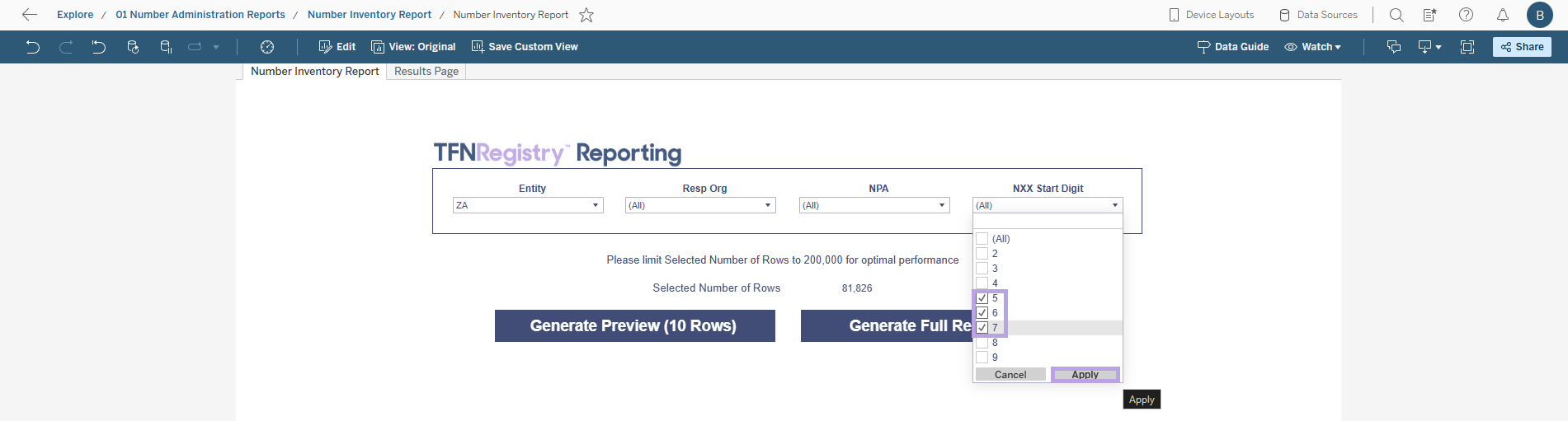Switch to Results Page tab
The width and height of the screenshot is (1568, 421).
(426, 72)
